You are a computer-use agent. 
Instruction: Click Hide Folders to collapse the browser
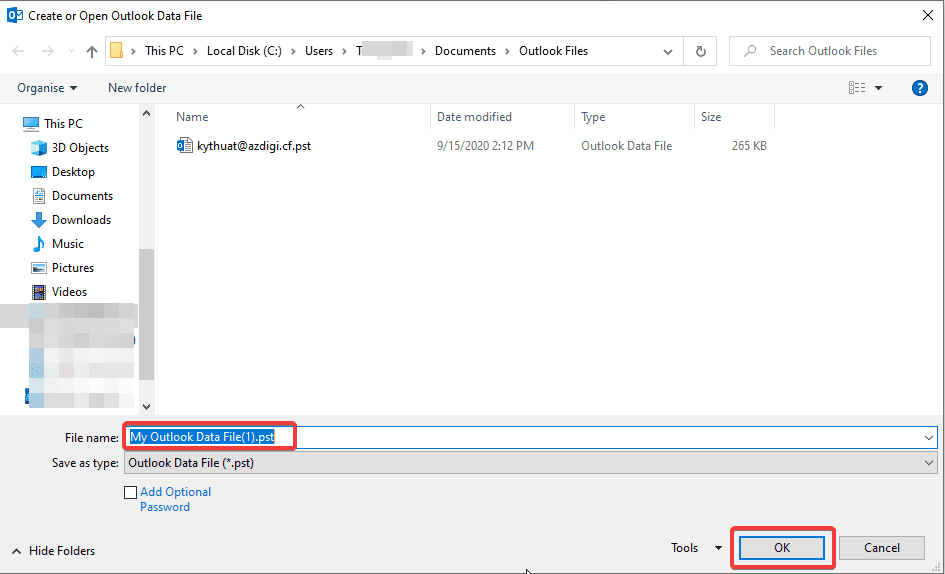55,550
